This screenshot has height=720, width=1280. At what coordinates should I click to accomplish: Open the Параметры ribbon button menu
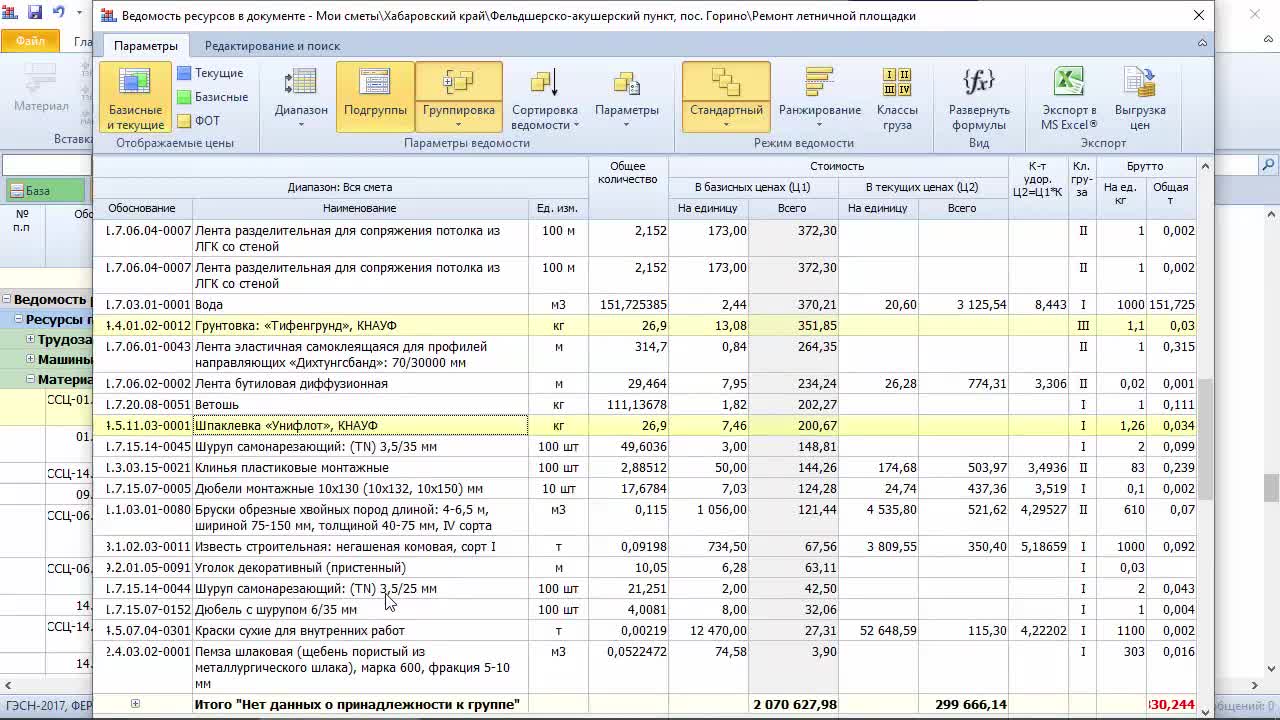pos(627,97)
